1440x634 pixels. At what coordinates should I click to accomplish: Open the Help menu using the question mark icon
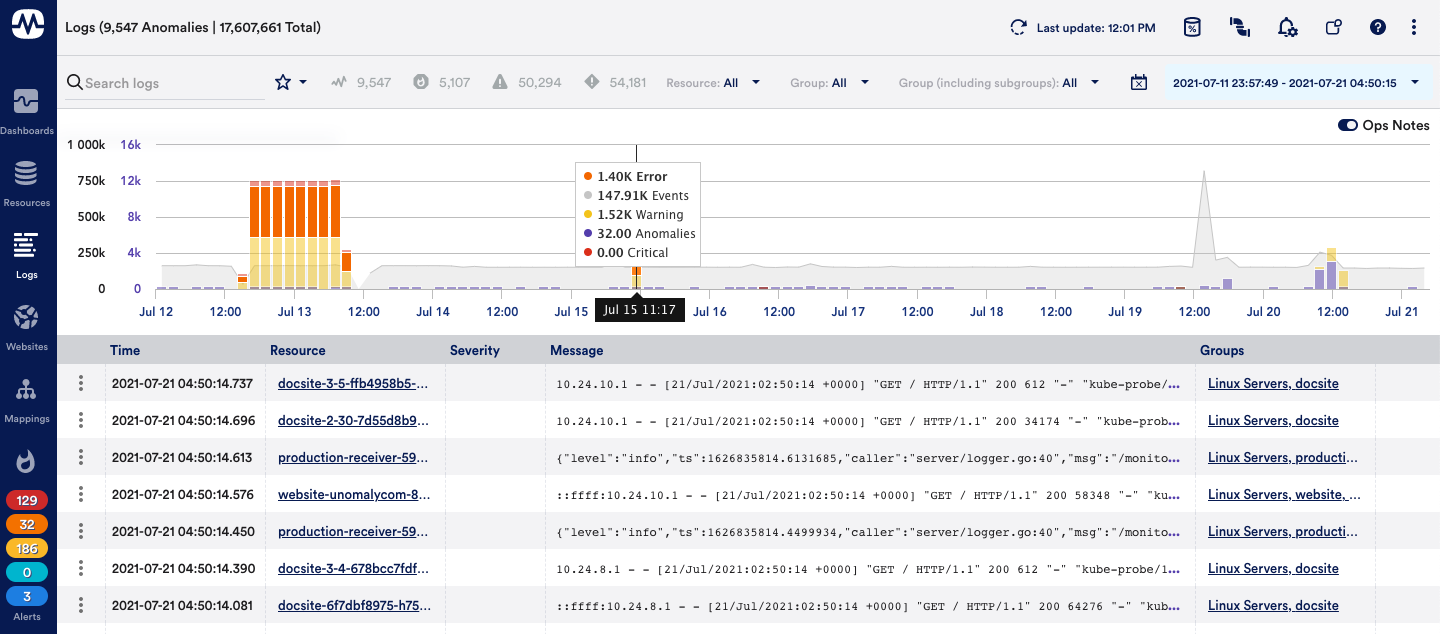coord(1377,27)
